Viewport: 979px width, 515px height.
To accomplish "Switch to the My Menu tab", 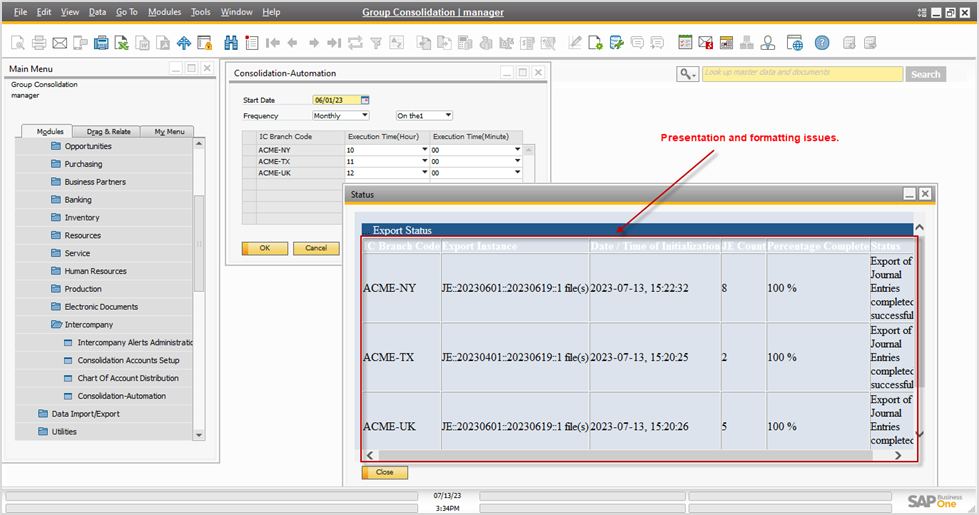I will coord(168,131).
